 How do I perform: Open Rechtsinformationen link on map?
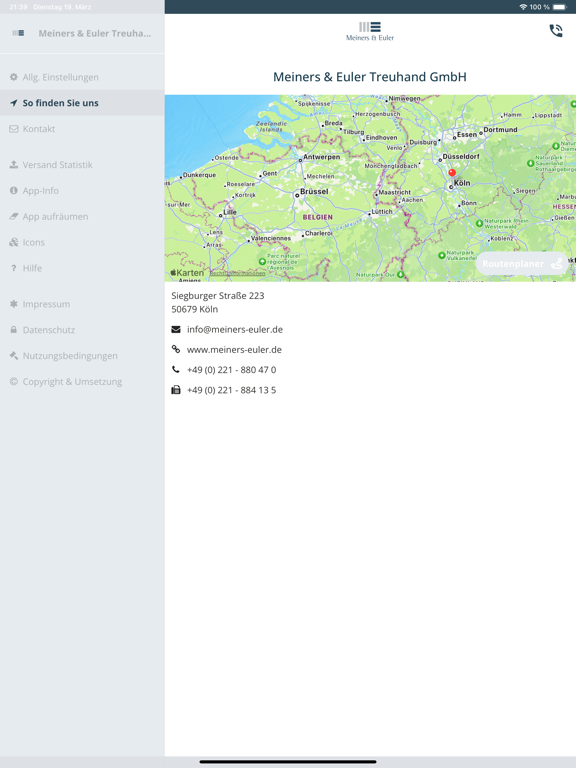(x=238, y=273)
